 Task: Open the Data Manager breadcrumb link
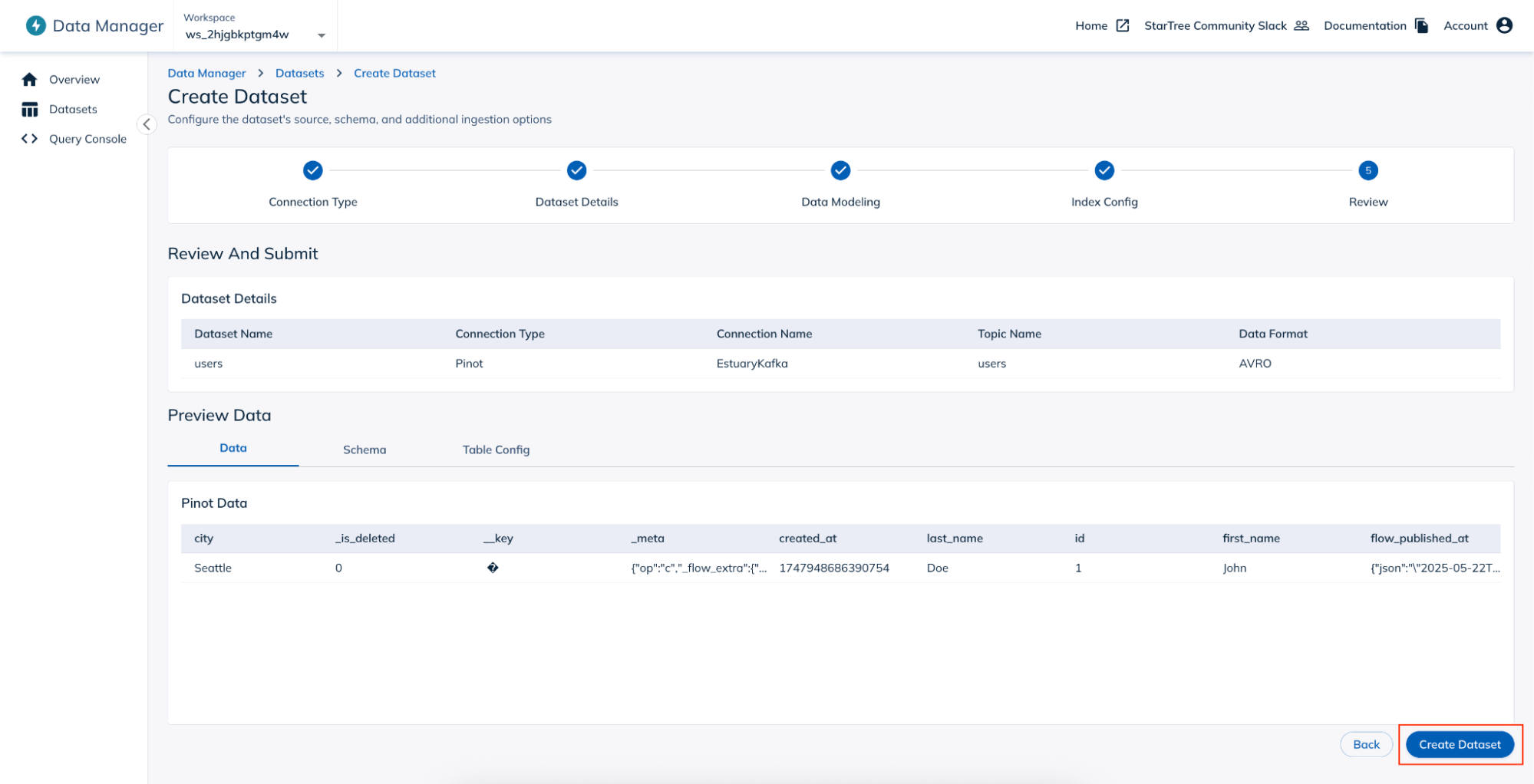[207, 73]
